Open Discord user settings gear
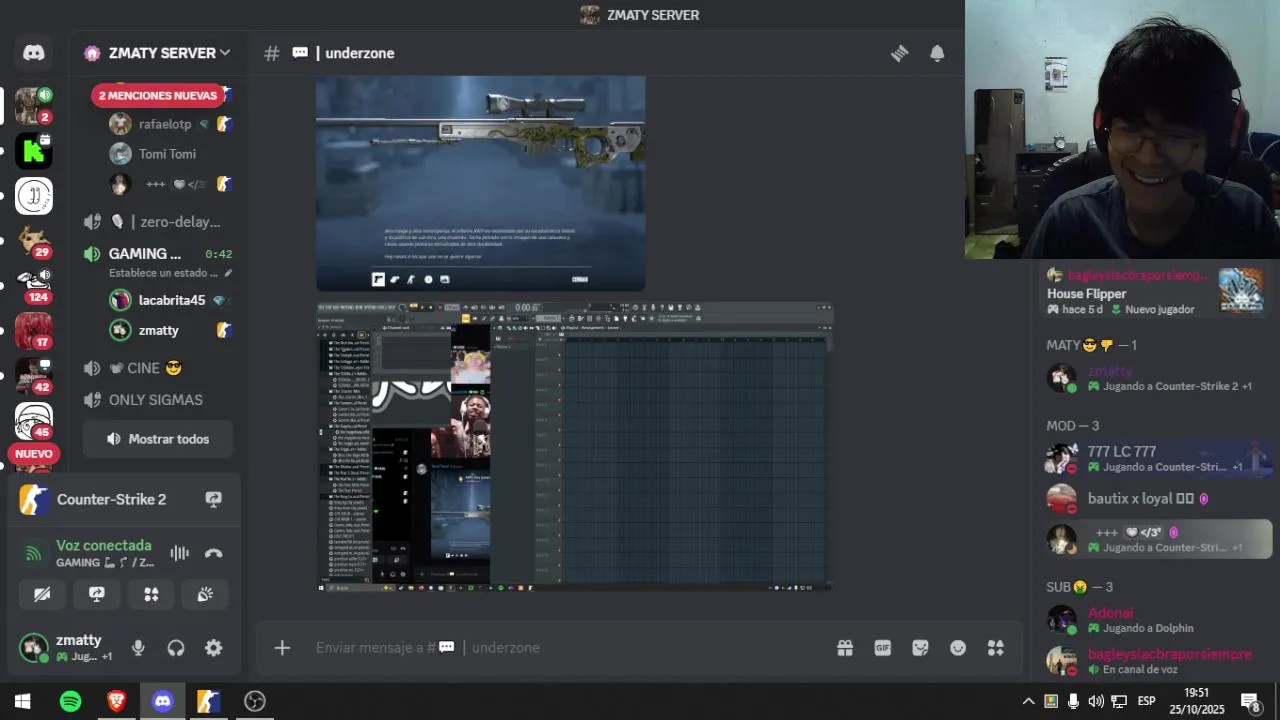Image resolution: width=1280 pixels, height=720 pixels. point(213,648)
